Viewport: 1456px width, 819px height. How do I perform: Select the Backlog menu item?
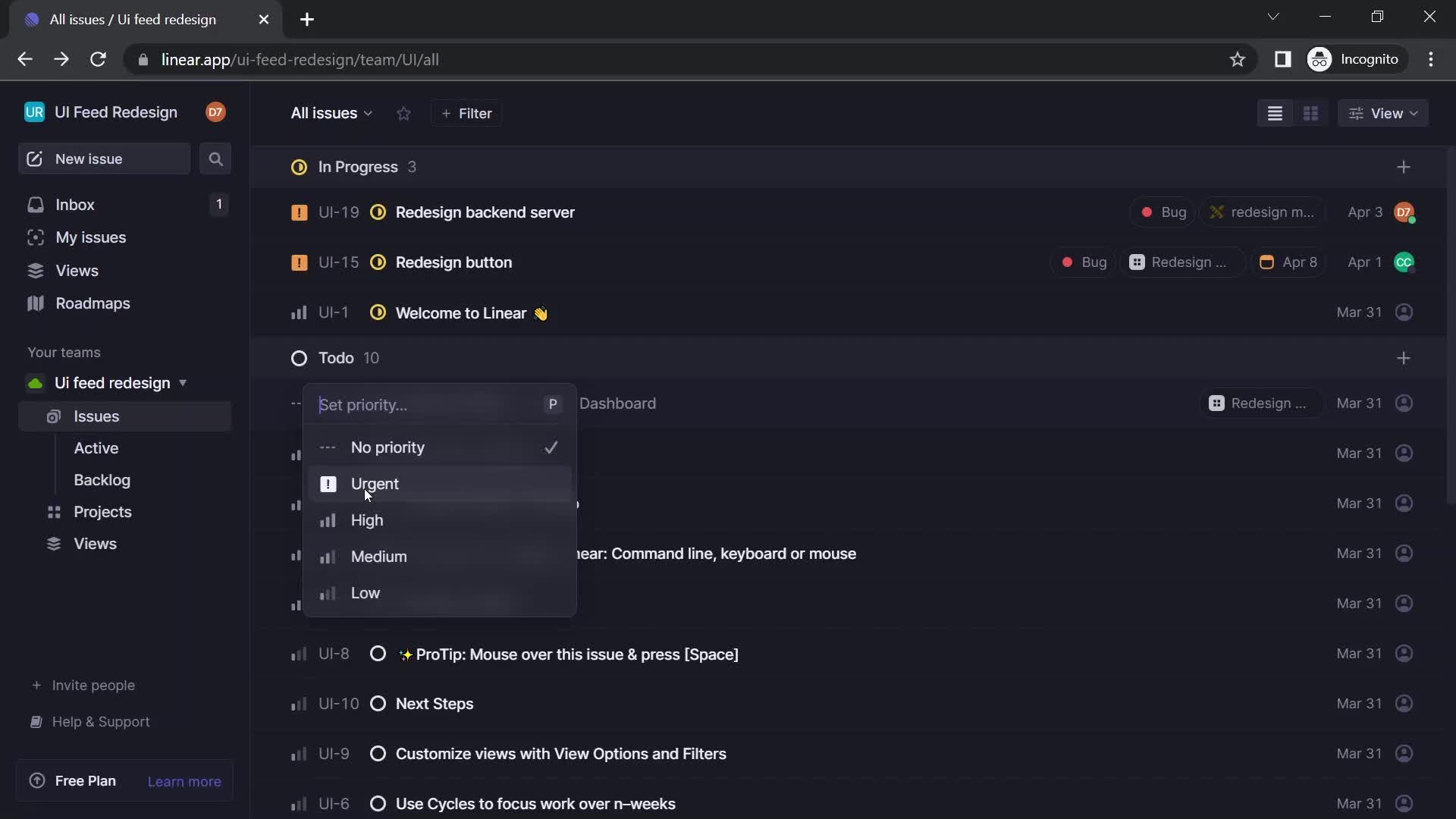pos(102,480)
